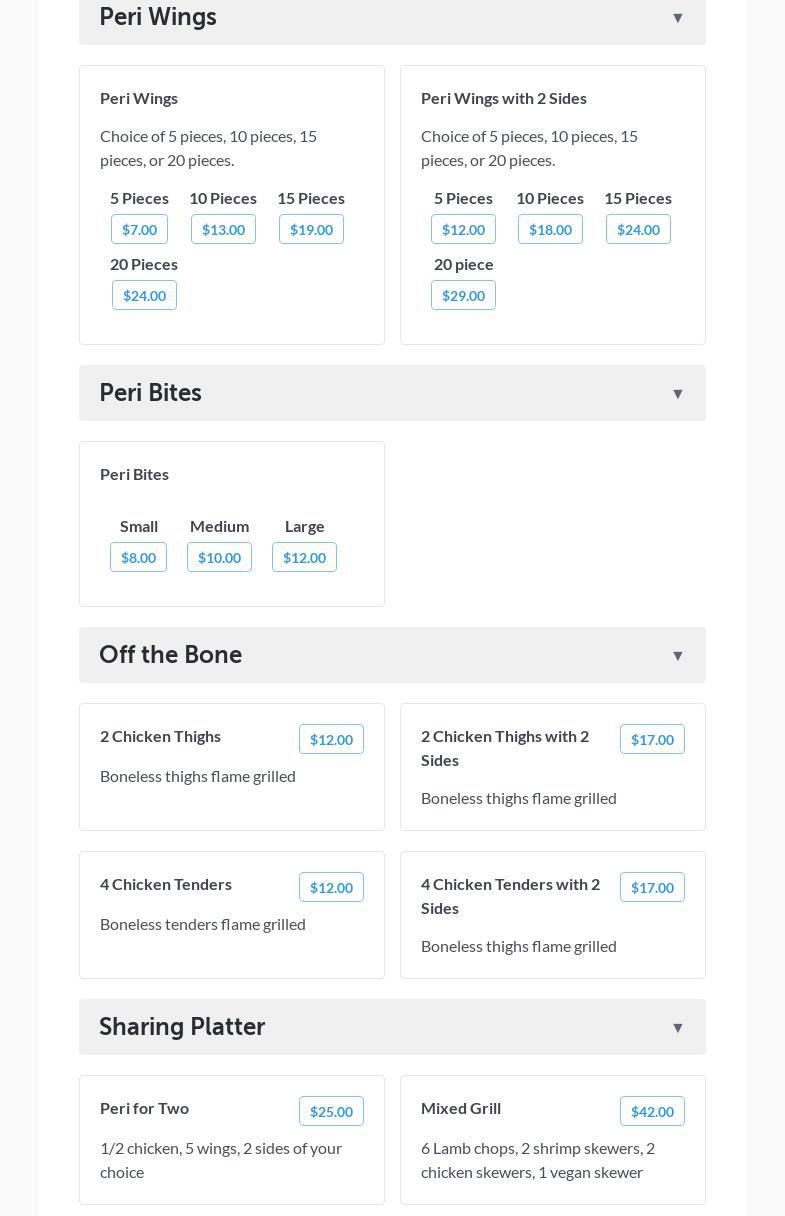Add 4 Chicken Tenders for $12.00
Image resolution: width=785 pixels, height=1216 pixels.
tap(331, 888)
